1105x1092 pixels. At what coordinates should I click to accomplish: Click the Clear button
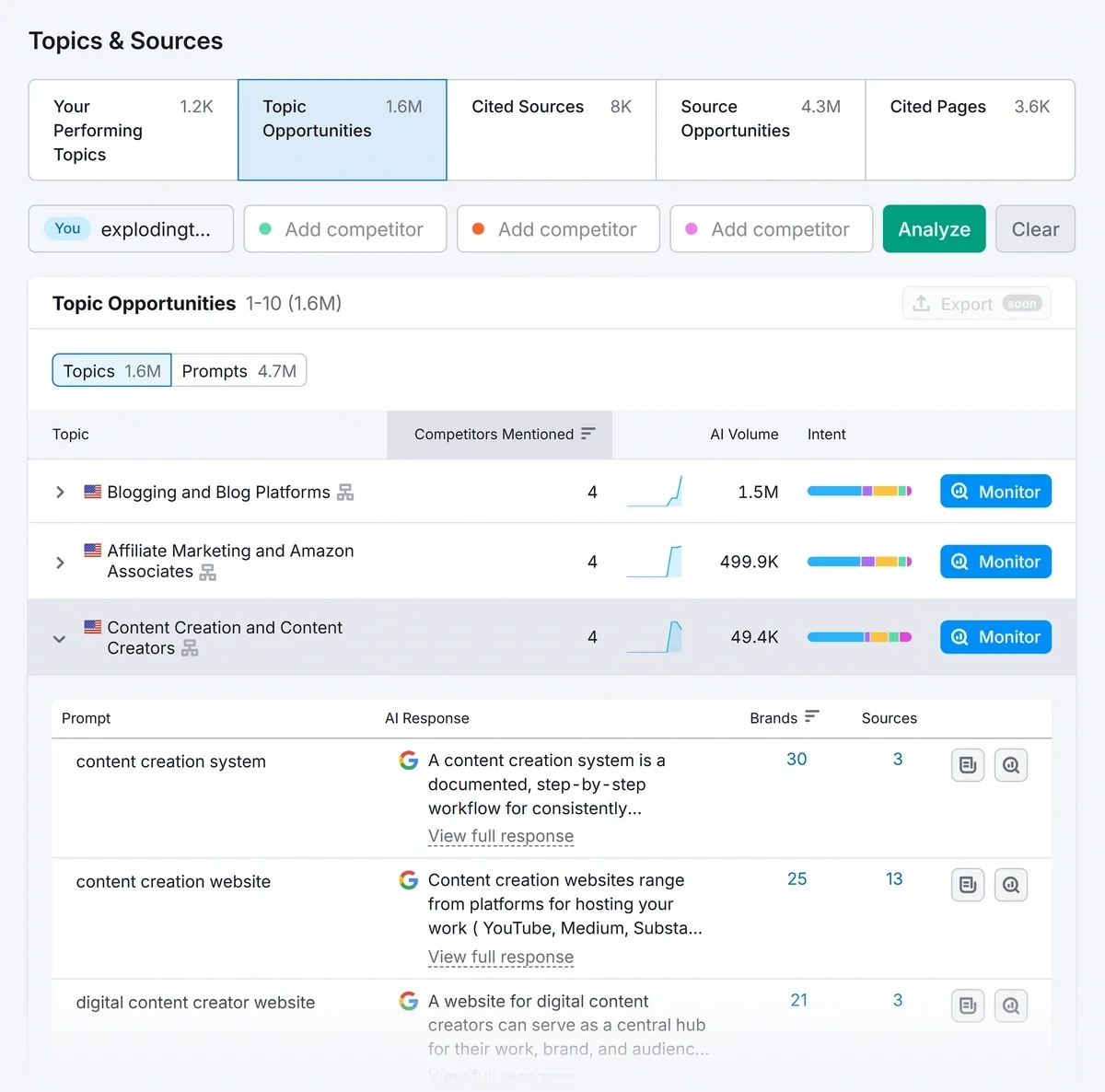pyautogui.click(x=1035, y=228)
